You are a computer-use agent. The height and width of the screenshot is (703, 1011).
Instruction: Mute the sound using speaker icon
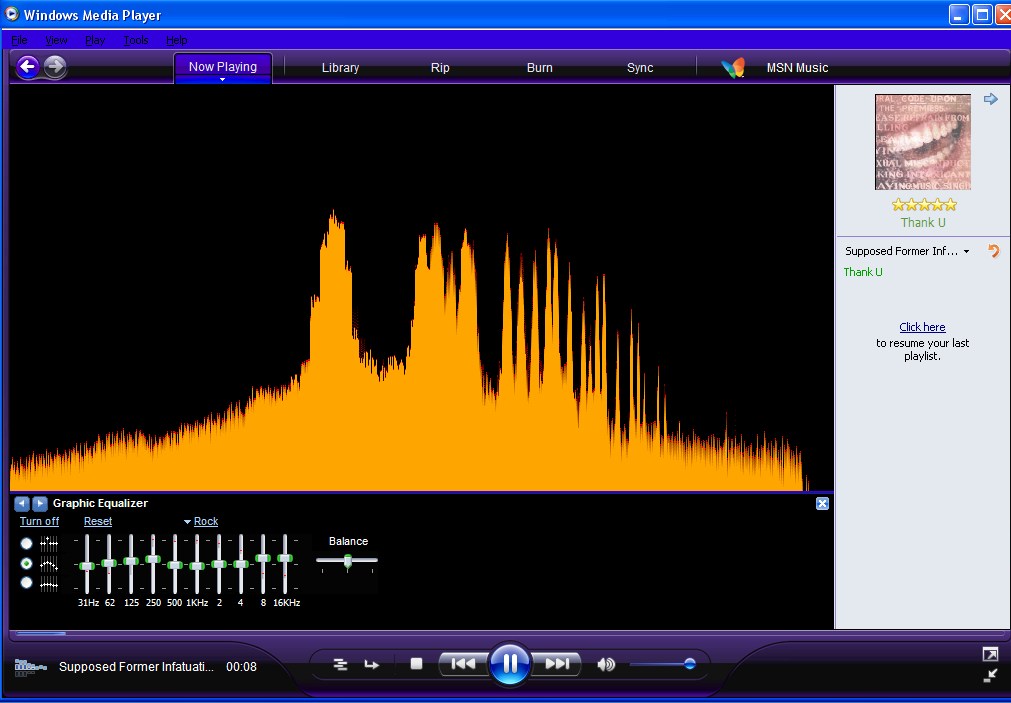pos(605,664)
